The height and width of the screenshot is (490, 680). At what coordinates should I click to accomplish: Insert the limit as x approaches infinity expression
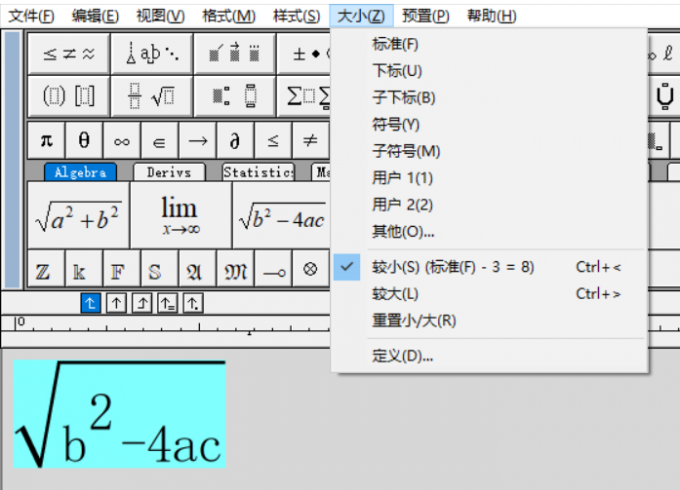point(181,215)
